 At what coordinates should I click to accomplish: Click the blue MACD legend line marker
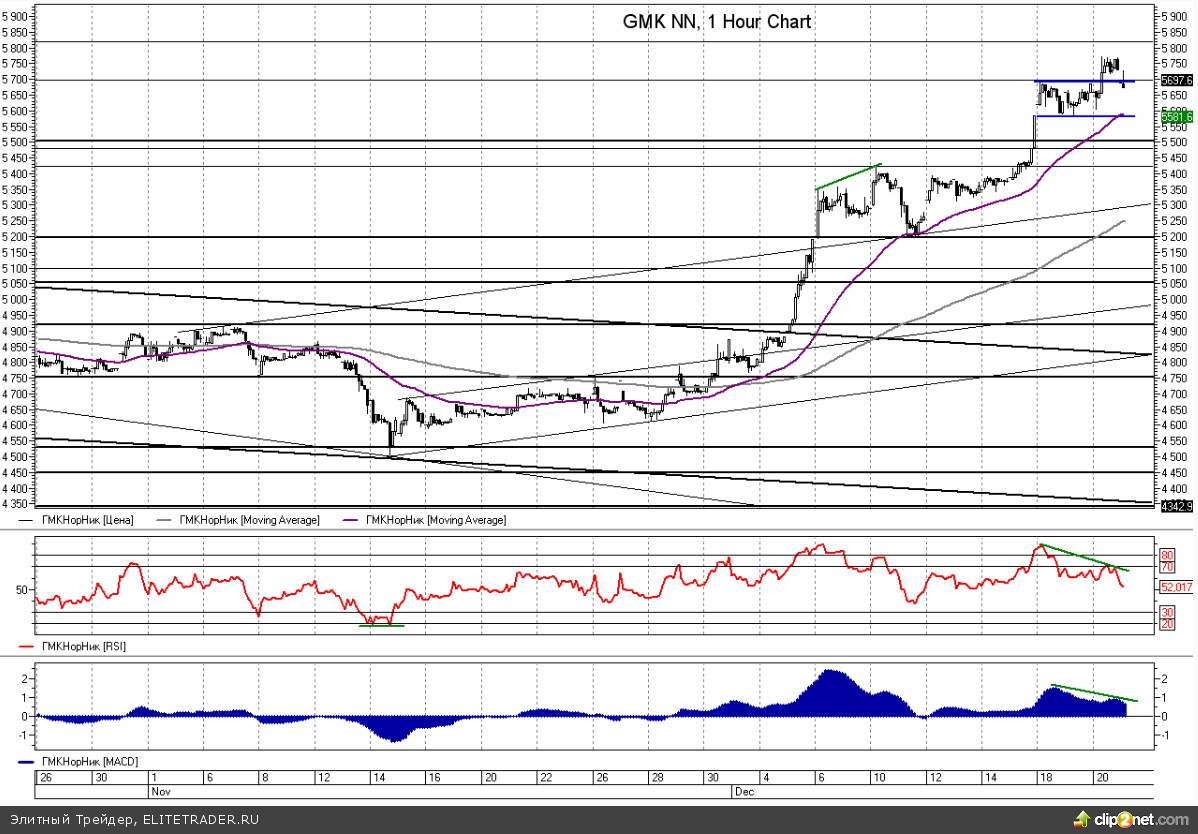click(26, 762)
